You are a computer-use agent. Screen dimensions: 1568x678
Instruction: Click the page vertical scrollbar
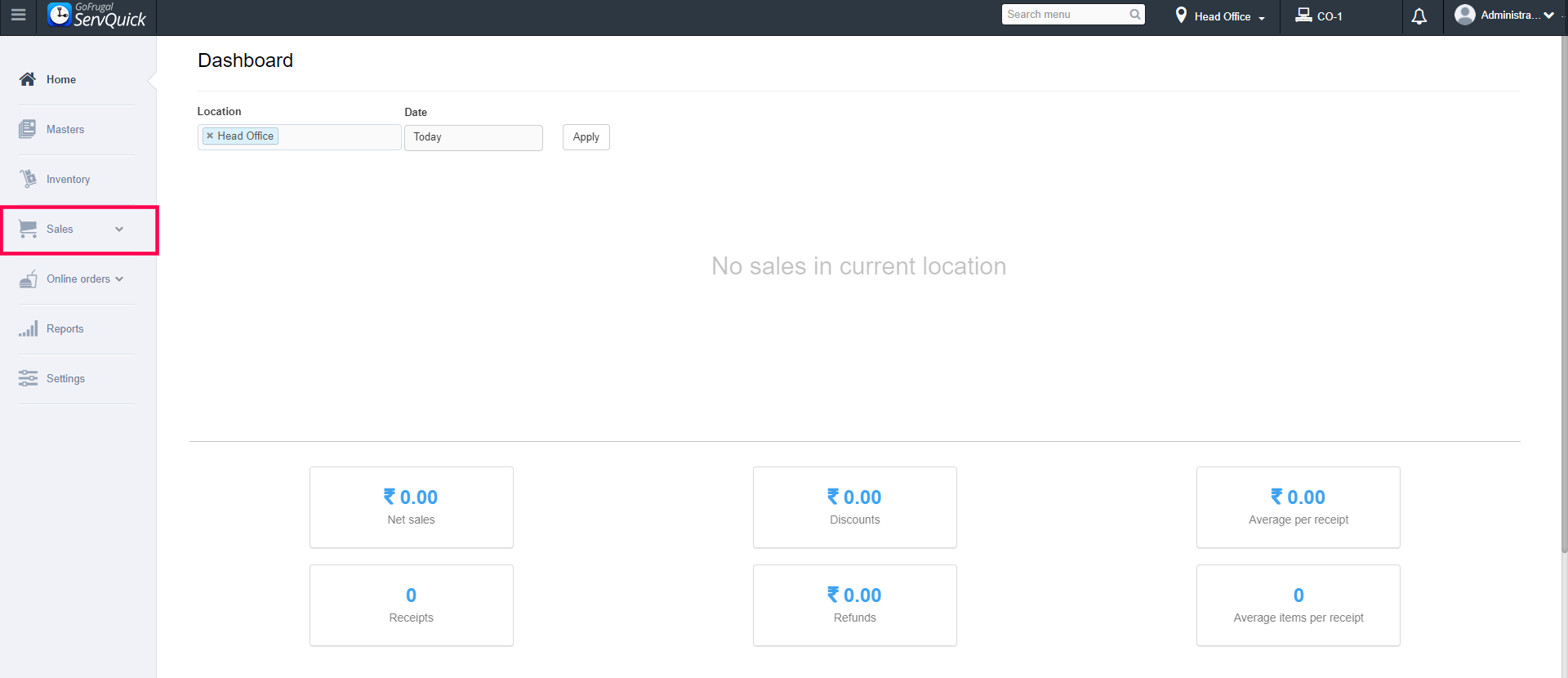coord(1563,294)
